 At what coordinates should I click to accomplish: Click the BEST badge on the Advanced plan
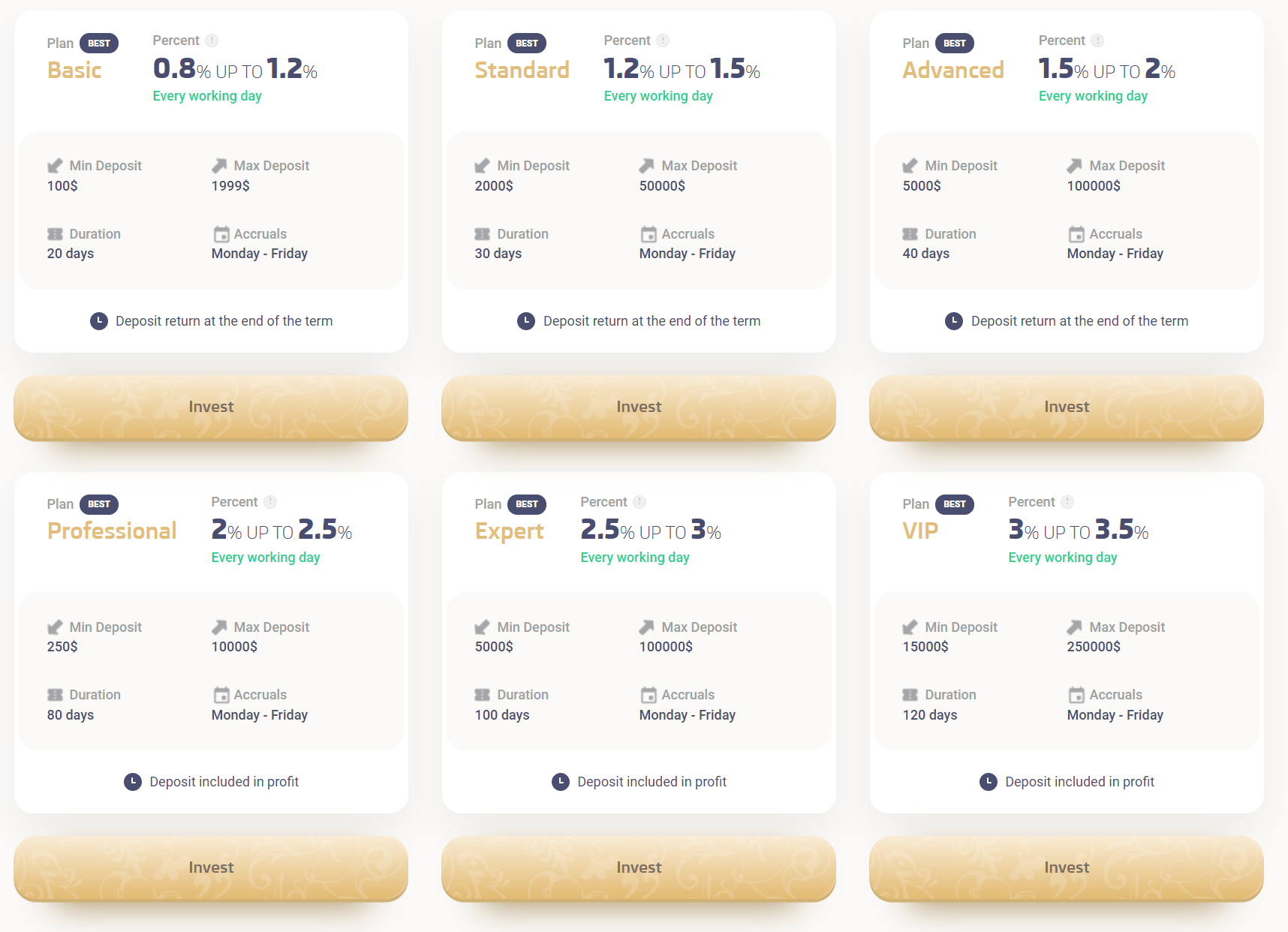click(955, 44)
